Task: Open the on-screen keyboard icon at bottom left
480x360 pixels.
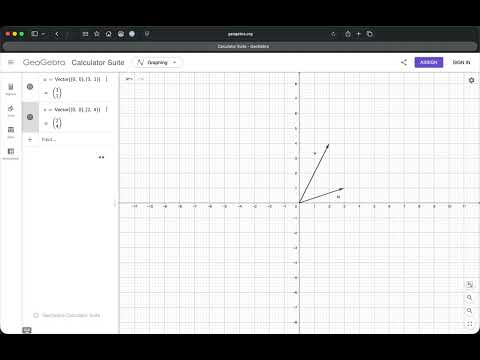Action: pos(27,330)
